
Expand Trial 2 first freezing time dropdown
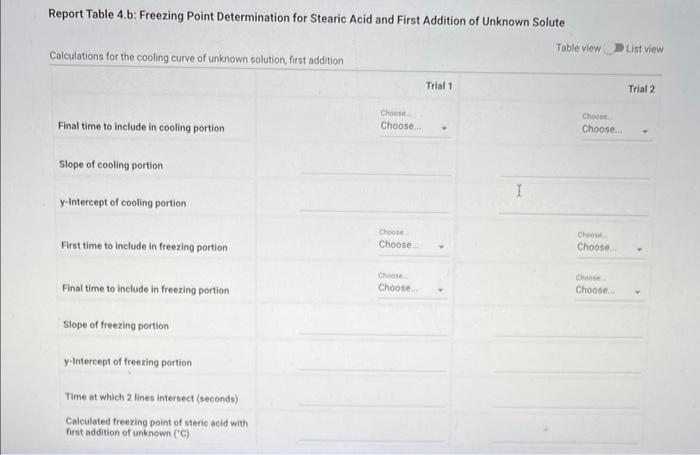[x=611, y=247]
